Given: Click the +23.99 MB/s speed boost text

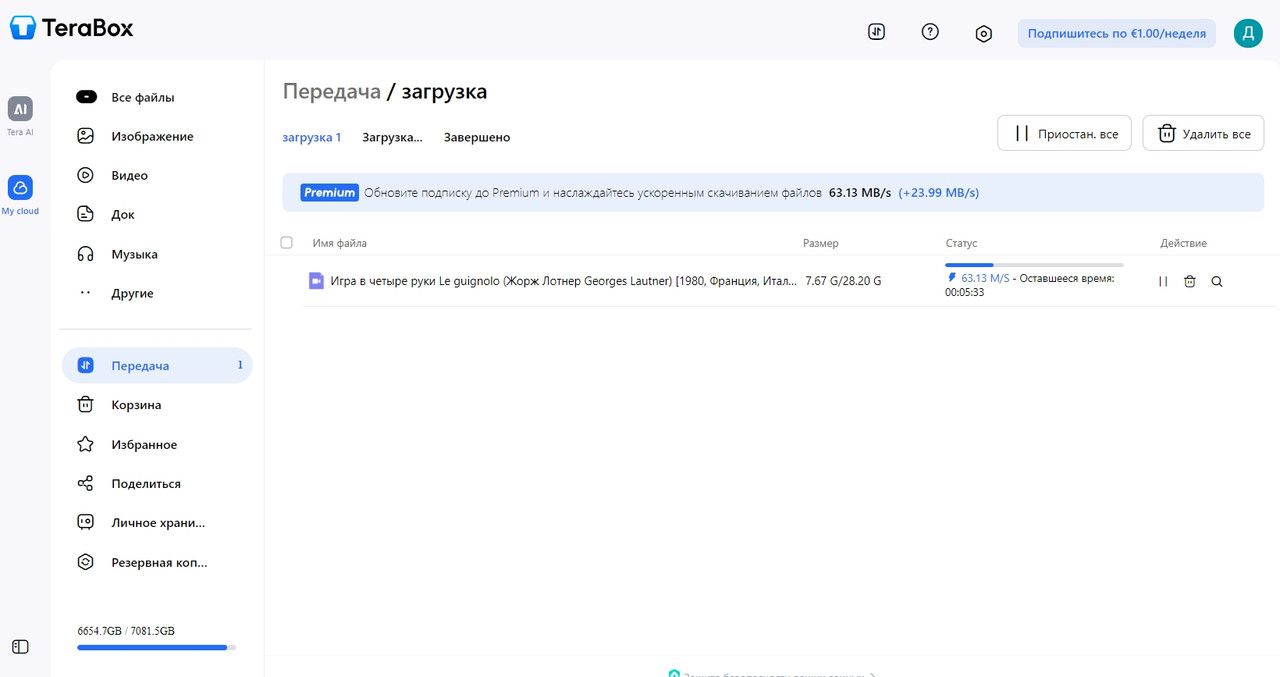Looking at the screenshot, I should pyautogui.click(x=939, y=192).
